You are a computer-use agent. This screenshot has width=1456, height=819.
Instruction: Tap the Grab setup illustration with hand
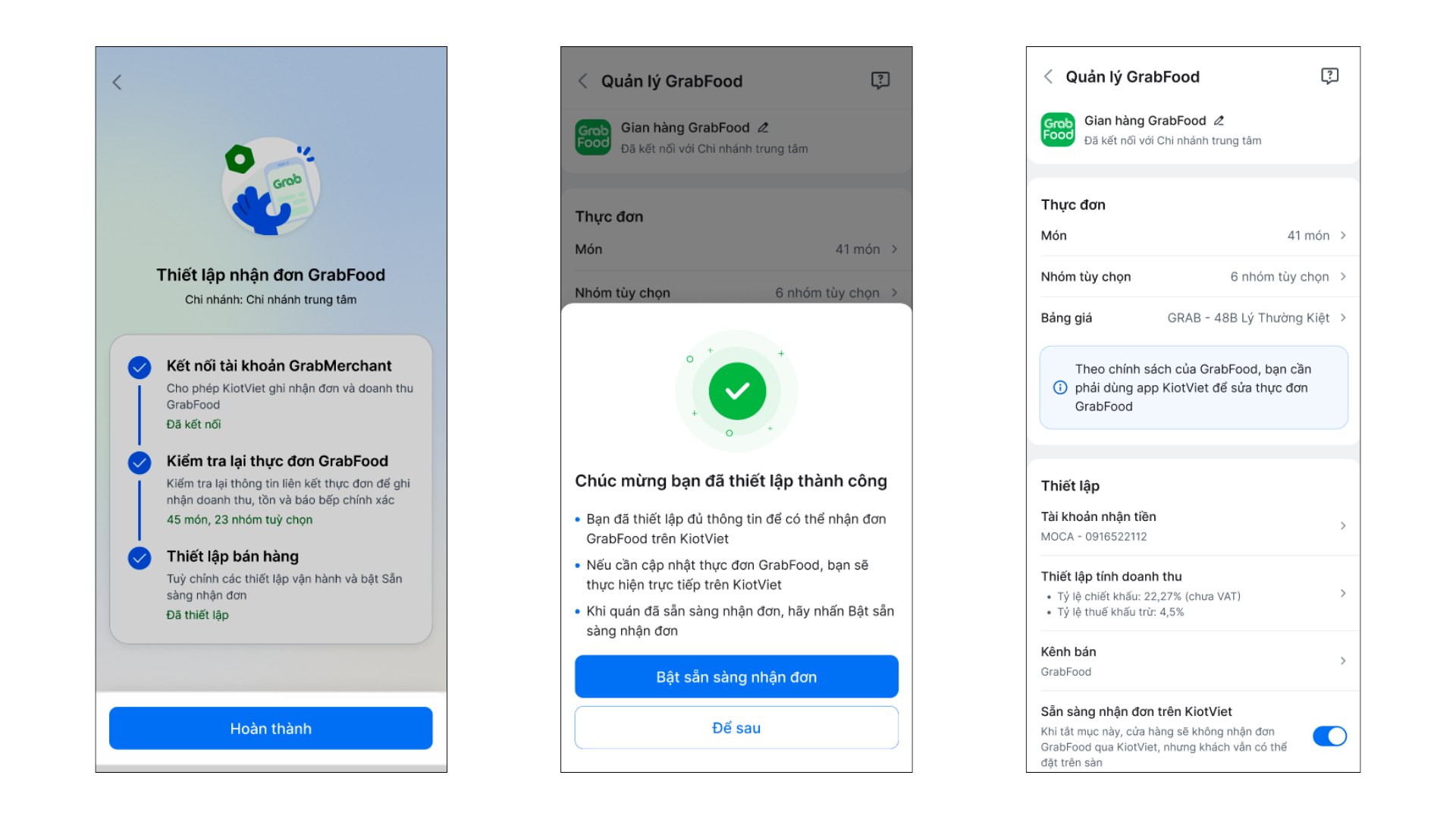click(x=271, y=187)
